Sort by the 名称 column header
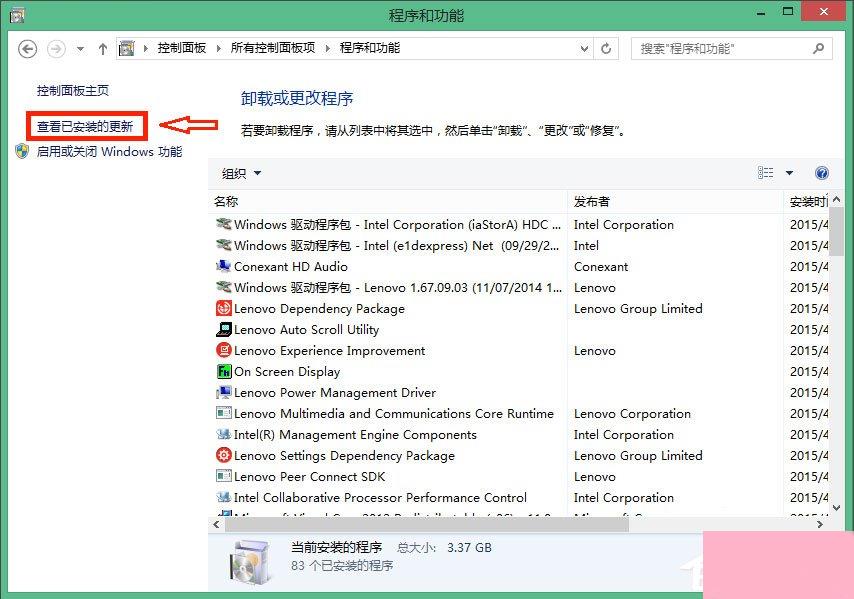Screen dimensions: 854x599 coord(387,201)
